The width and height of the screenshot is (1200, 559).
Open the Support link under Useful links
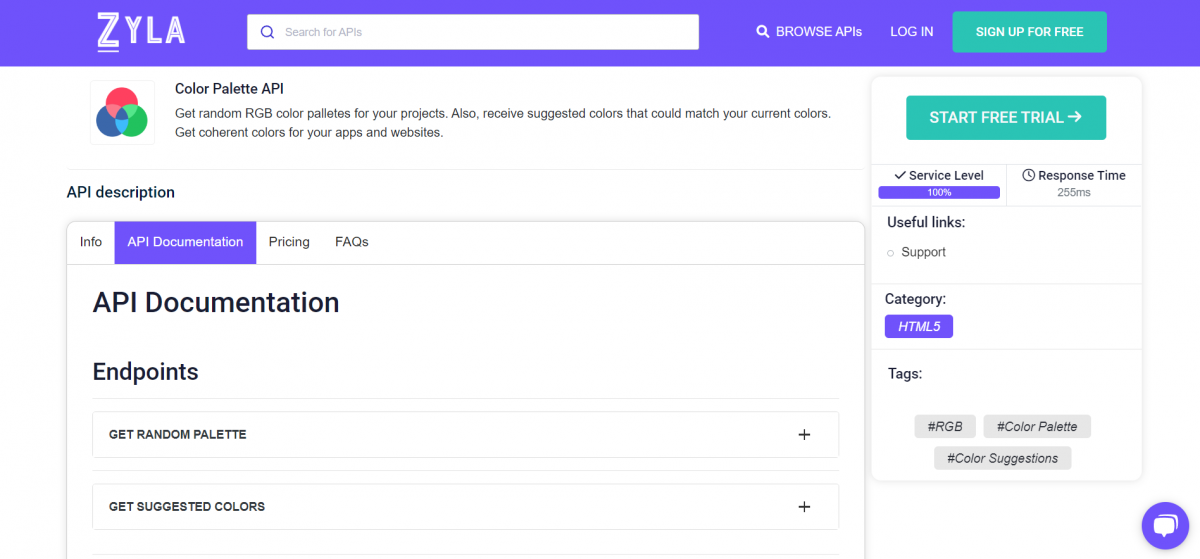923,252
